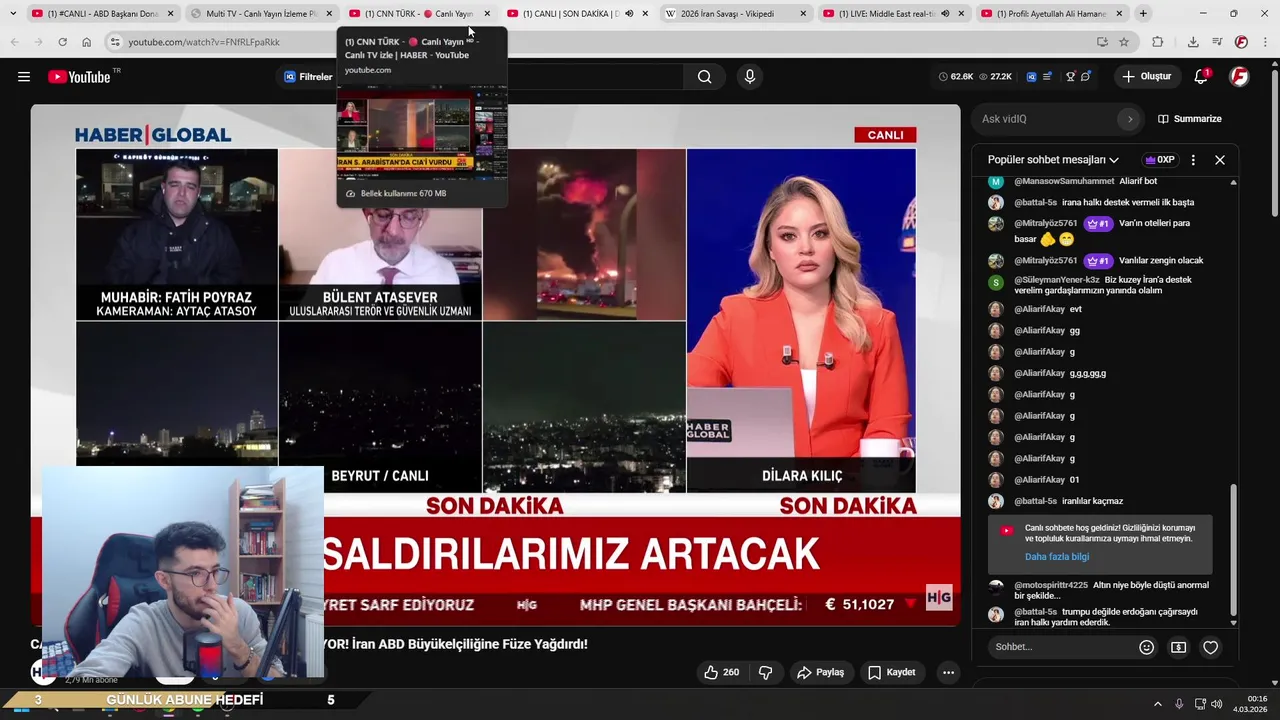
Task: Start voice search with the microphone icon
Action: point(750,77)
